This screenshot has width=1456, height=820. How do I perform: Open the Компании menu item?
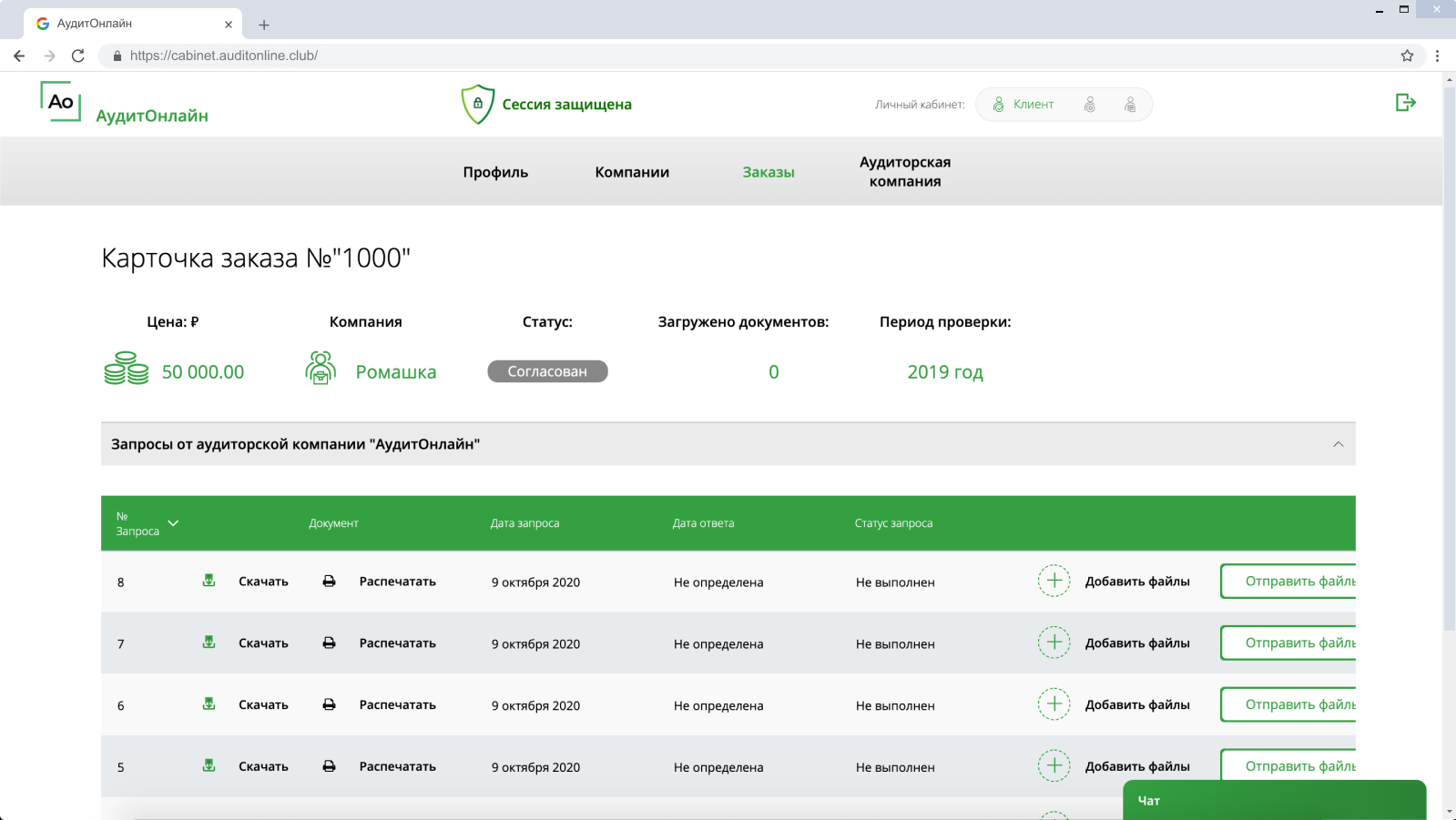[x=632, y=172]
